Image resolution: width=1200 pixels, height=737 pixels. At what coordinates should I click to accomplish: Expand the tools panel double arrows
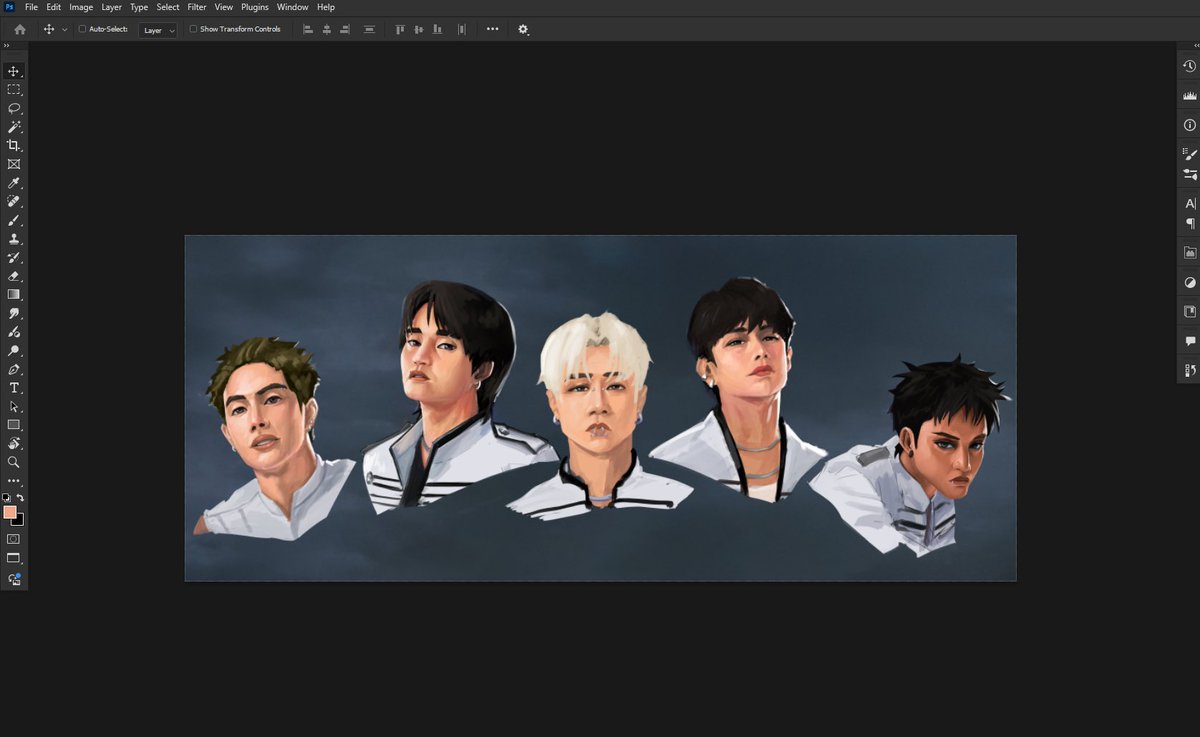(x=6, y=46)
